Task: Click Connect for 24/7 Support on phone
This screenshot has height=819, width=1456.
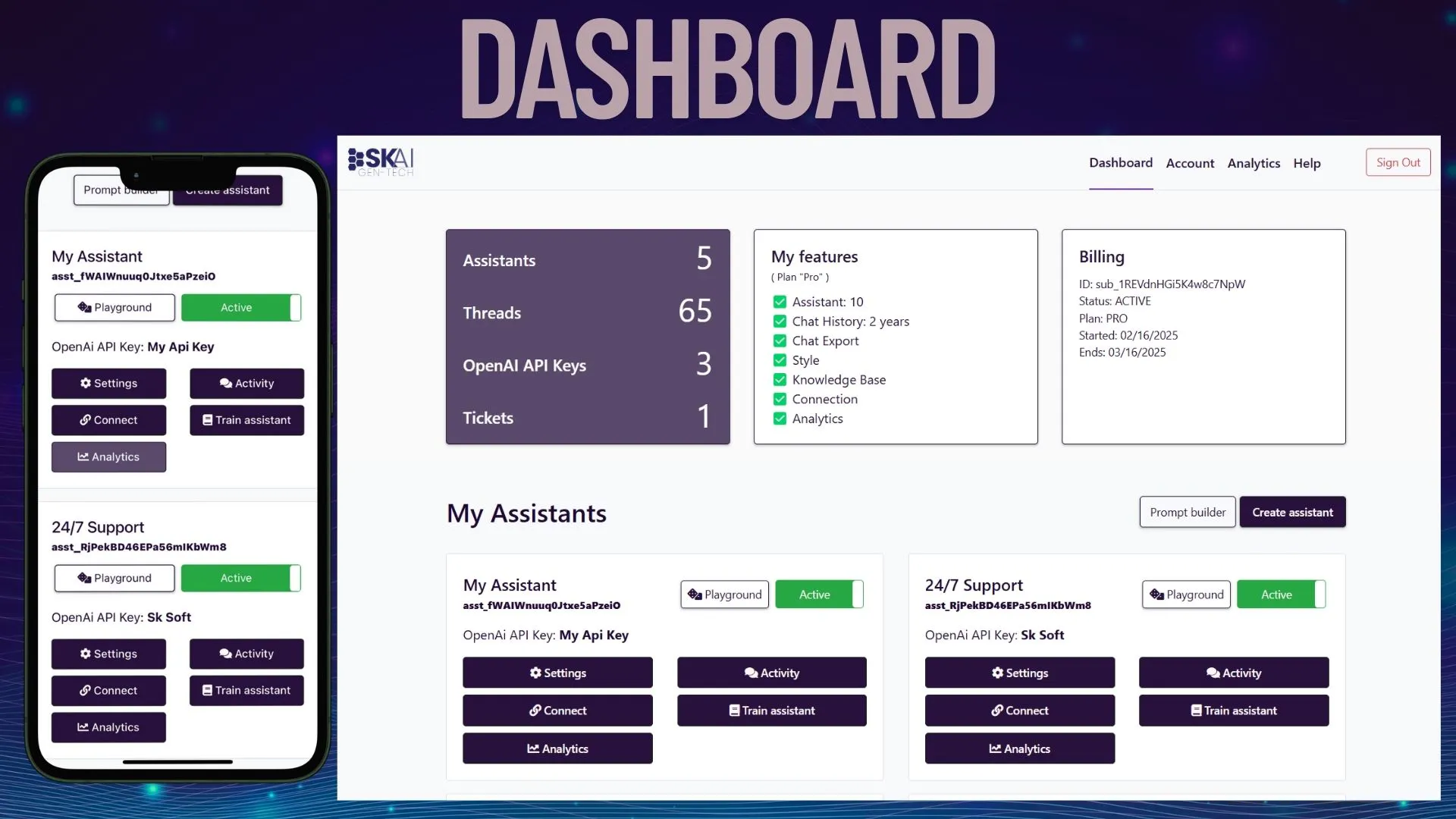Action: point(108,690)
